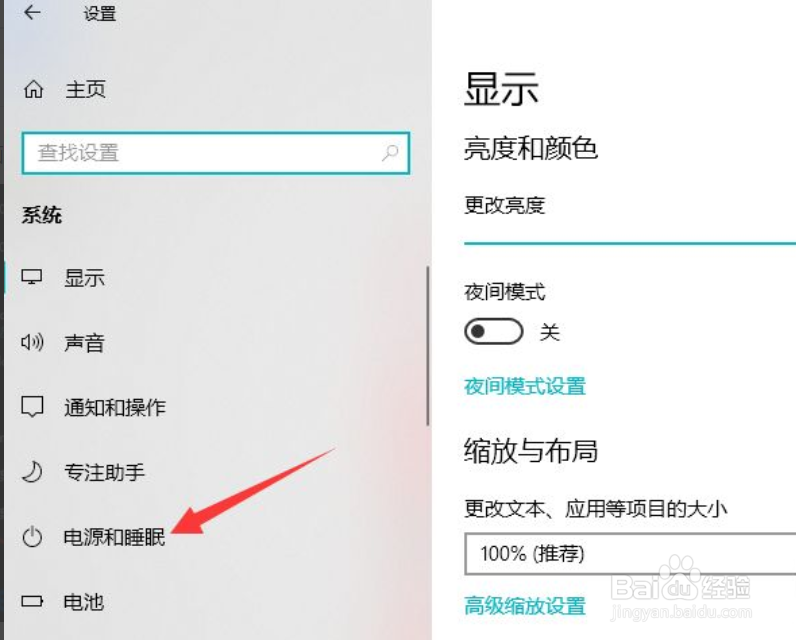Image resolution: width=796 pixels, height=640 pixels.
Task: Select 专注助手 in sidebar
Action: pyautogui.click(x=104, y=472)
